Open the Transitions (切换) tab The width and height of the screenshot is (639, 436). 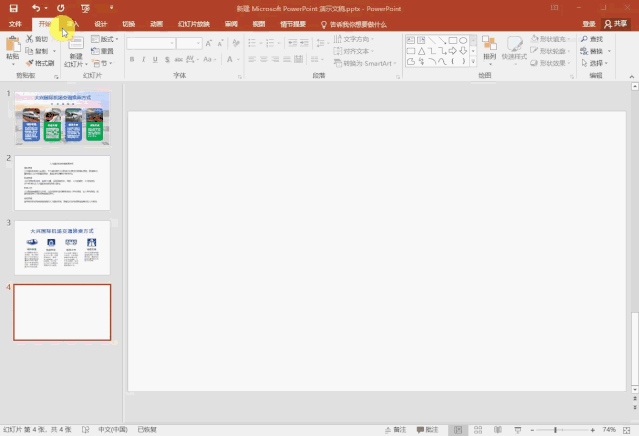(129, 24)
